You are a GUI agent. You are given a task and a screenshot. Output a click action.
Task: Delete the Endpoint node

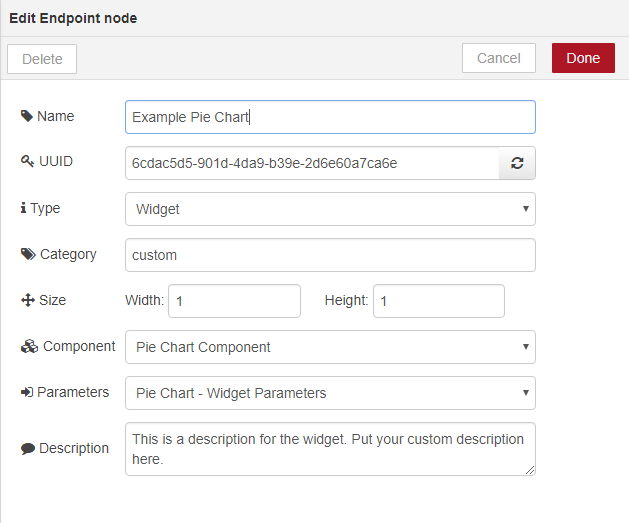point(42,59)
